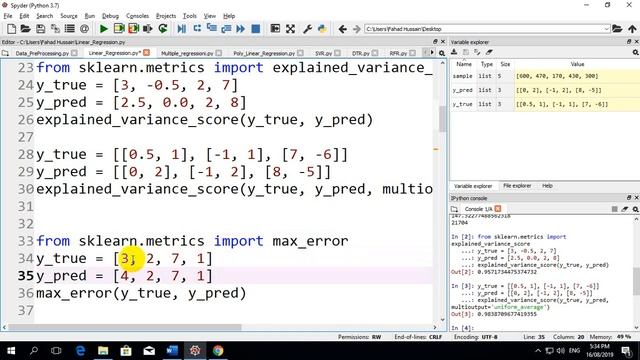640x360 pixels.
Task: Switch to the Multiple_regressoni.py tab
Action: 187,53
